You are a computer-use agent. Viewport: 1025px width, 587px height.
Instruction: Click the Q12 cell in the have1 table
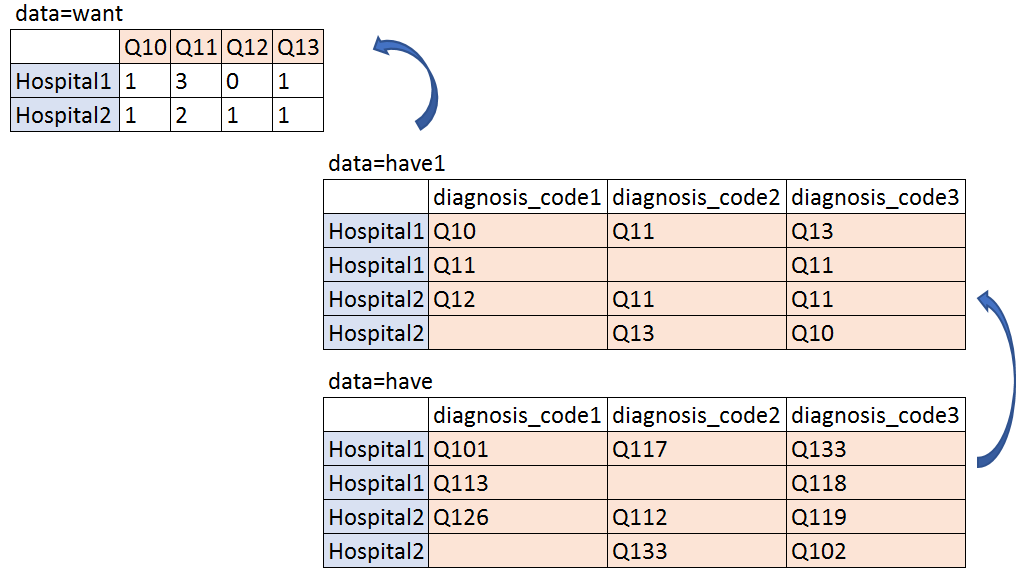click(518, 299)
